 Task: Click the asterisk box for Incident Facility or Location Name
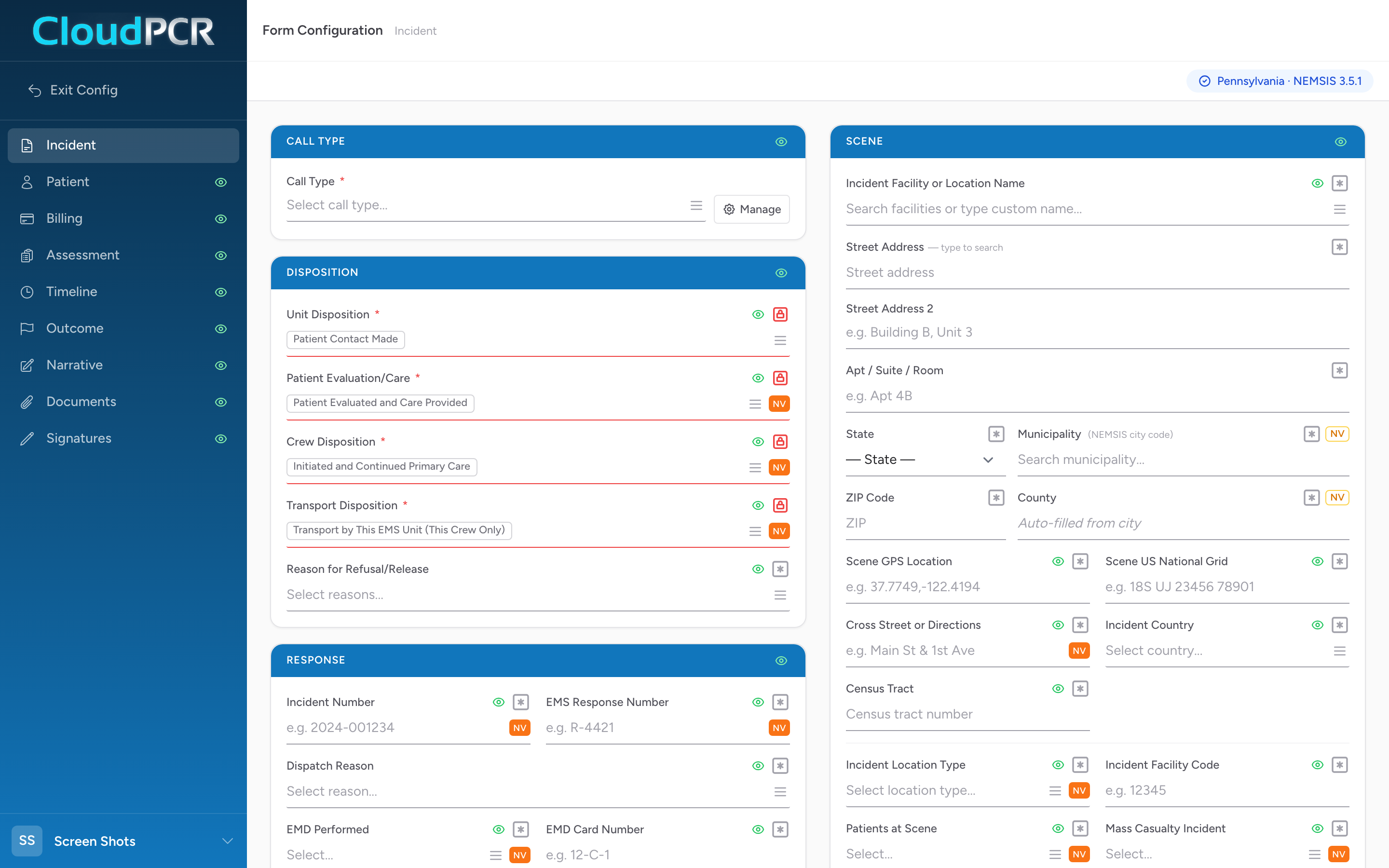[x=1340, y=183]
